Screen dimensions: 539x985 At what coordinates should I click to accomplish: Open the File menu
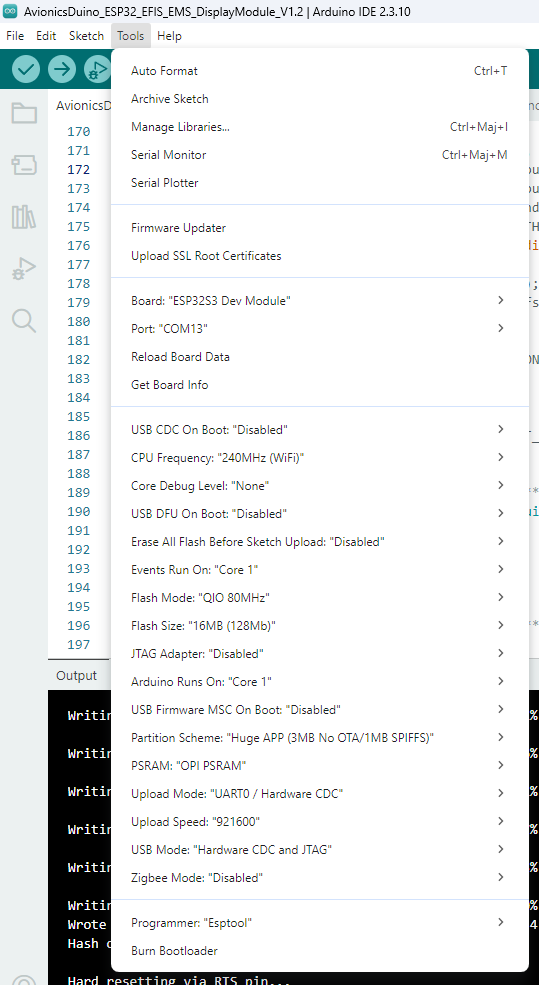(x=15, y=36)
